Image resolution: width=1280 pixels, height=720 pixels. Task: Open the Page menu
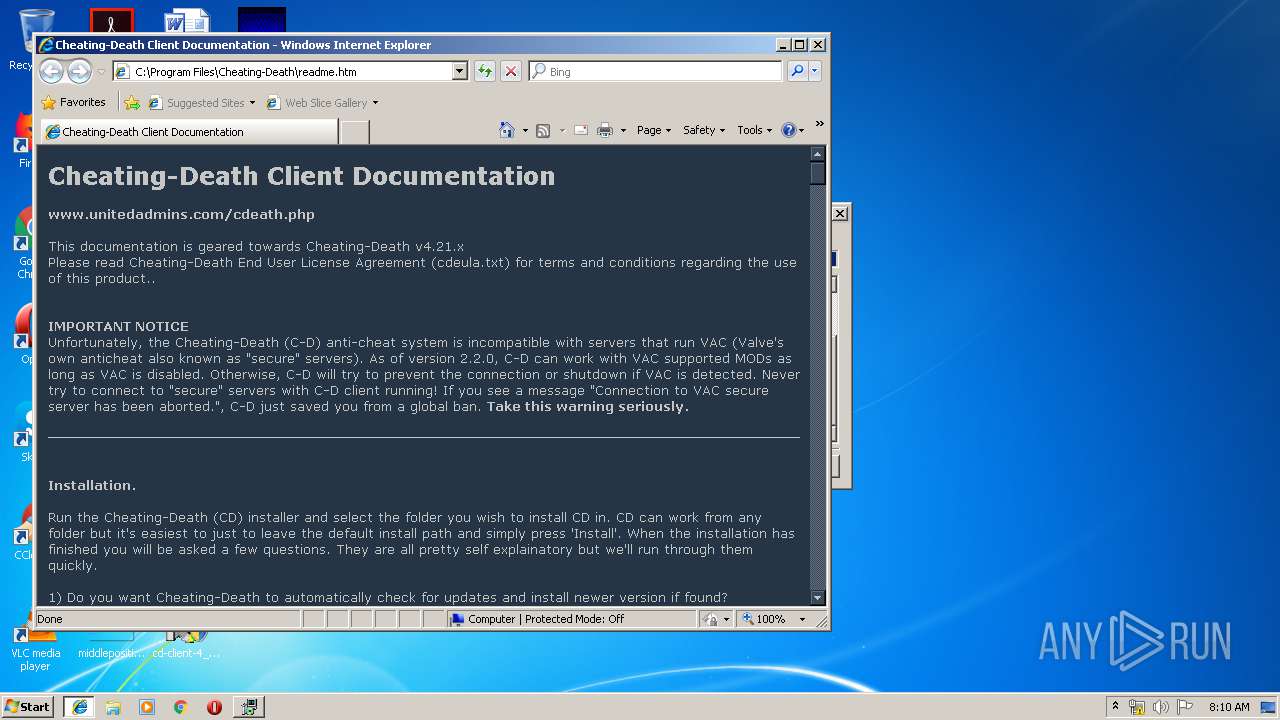pos(654,130)
